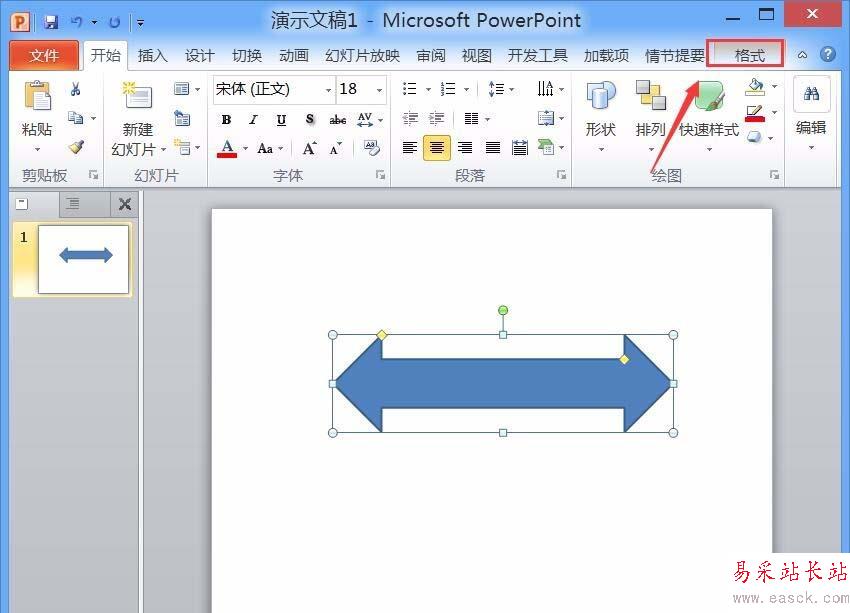Switch to 插入 insert tab
850x613 pixels.
click(152, 55)
